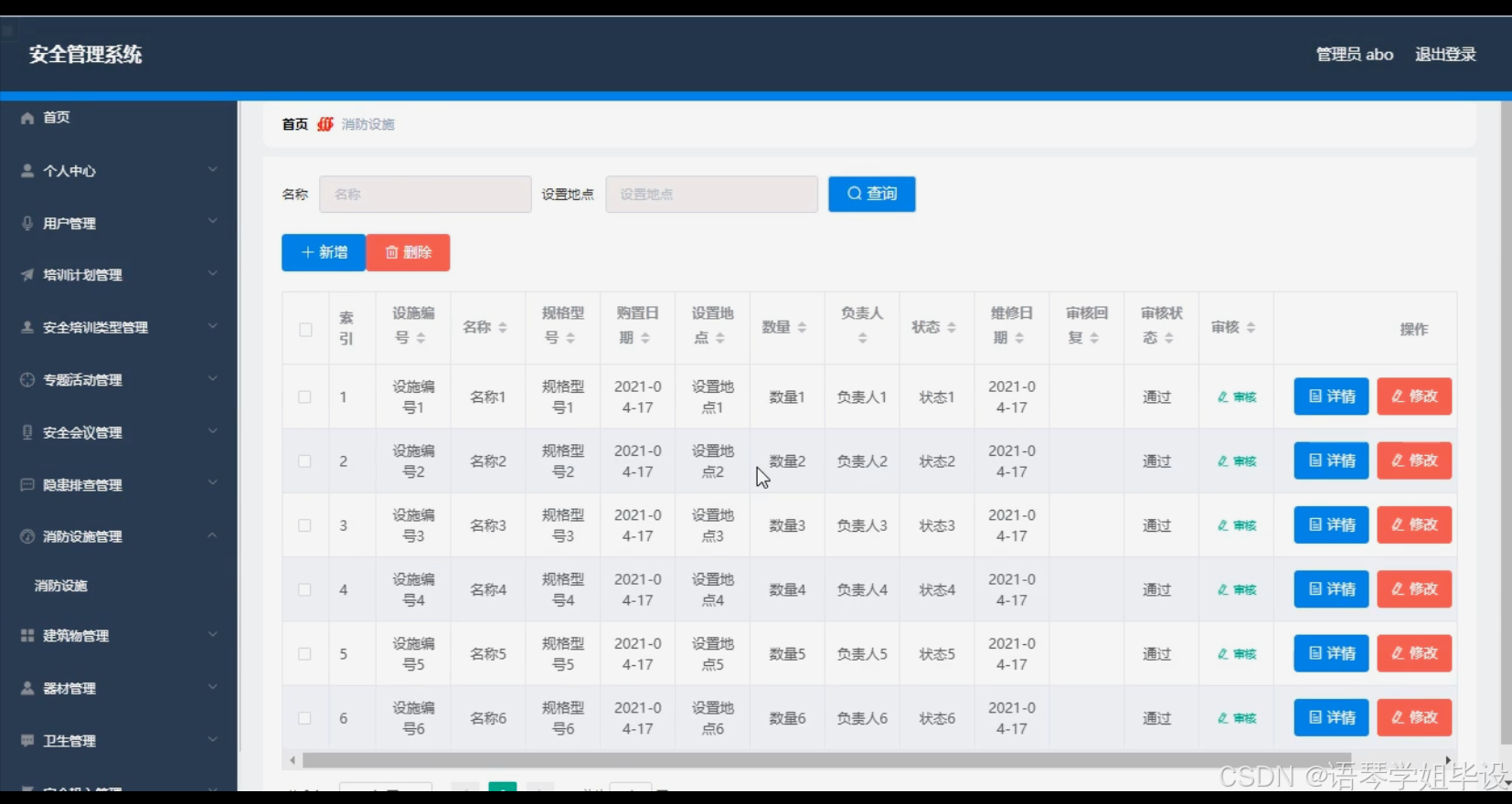Expand the 安全会议管理 chevron
Image resolution: width=1512 pixels, height=804 pixels.
[212, 430]
